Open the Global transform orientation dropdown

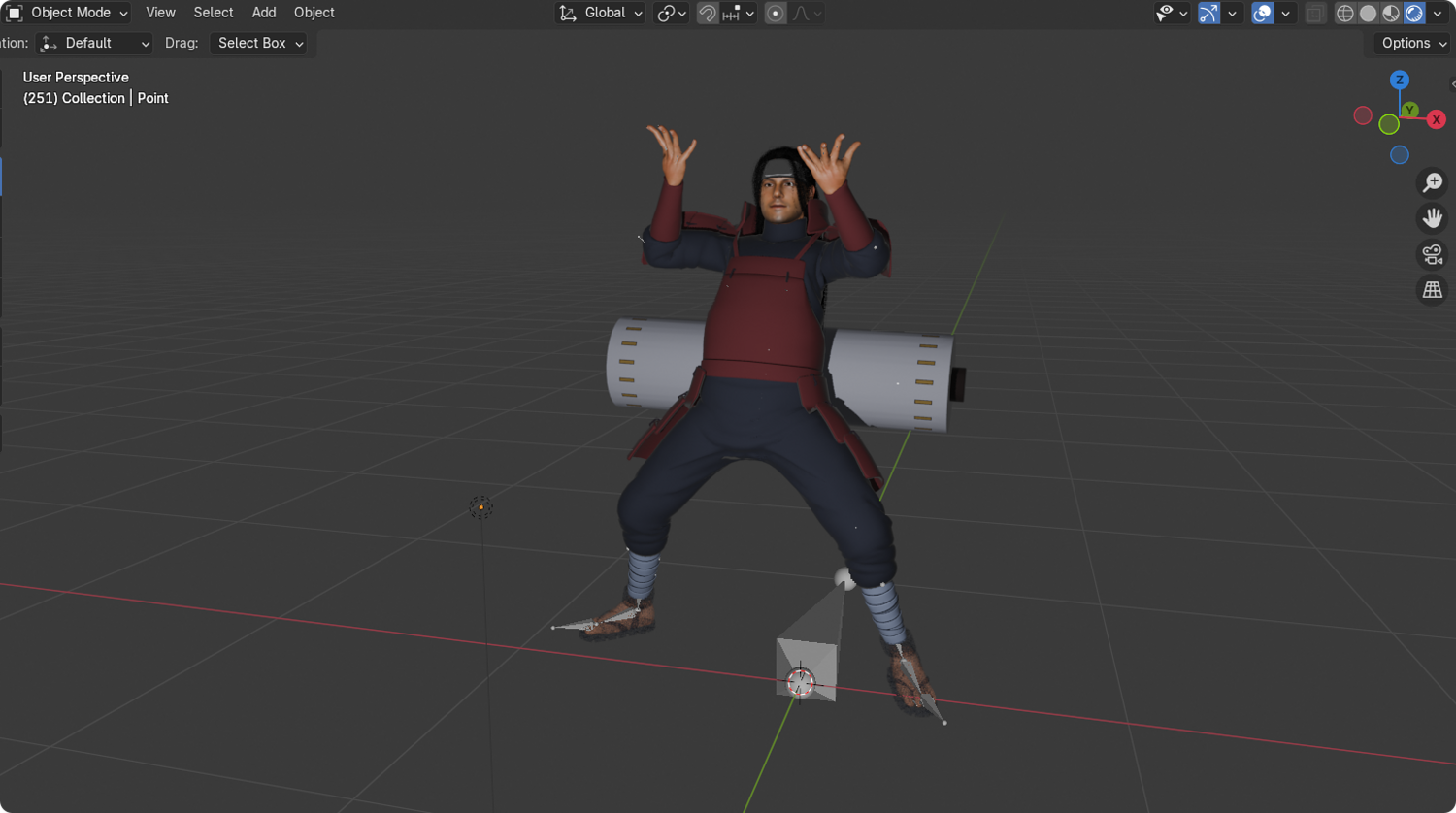tap(600, 13)
